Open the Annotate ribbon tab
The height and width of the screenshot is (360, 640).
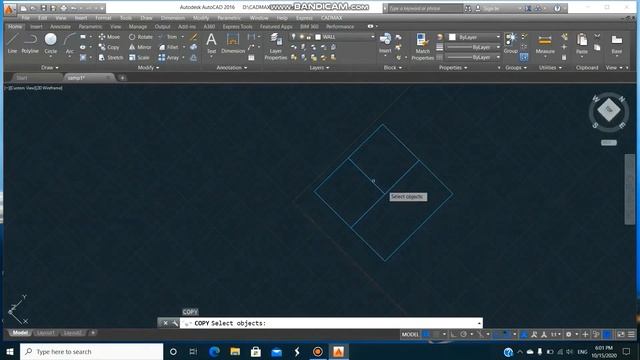pos(60,27)
